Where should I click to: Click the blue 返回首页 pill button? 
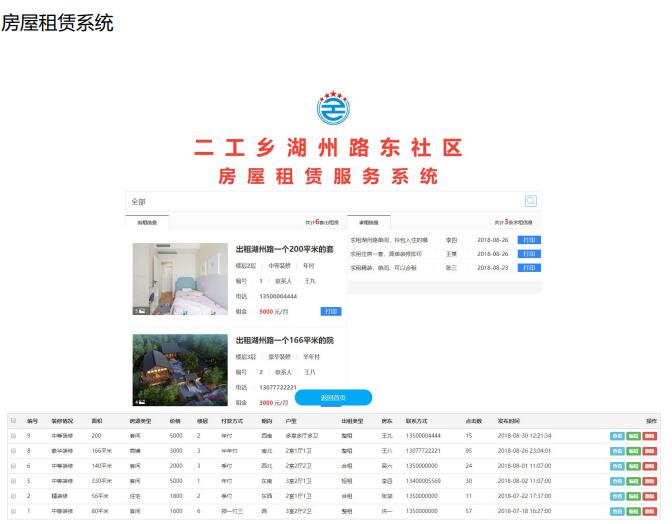click(x=333, y=398)
